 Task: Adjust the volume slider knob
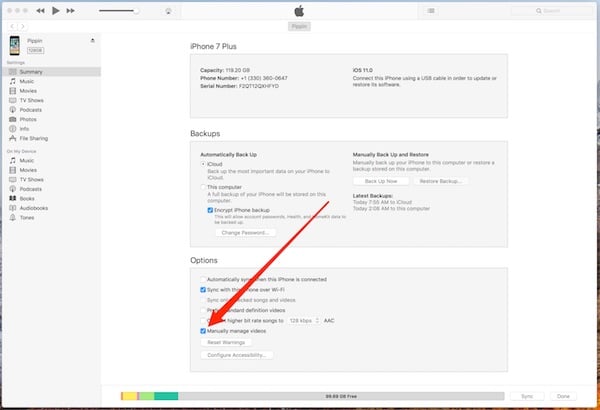click(135, 11)
